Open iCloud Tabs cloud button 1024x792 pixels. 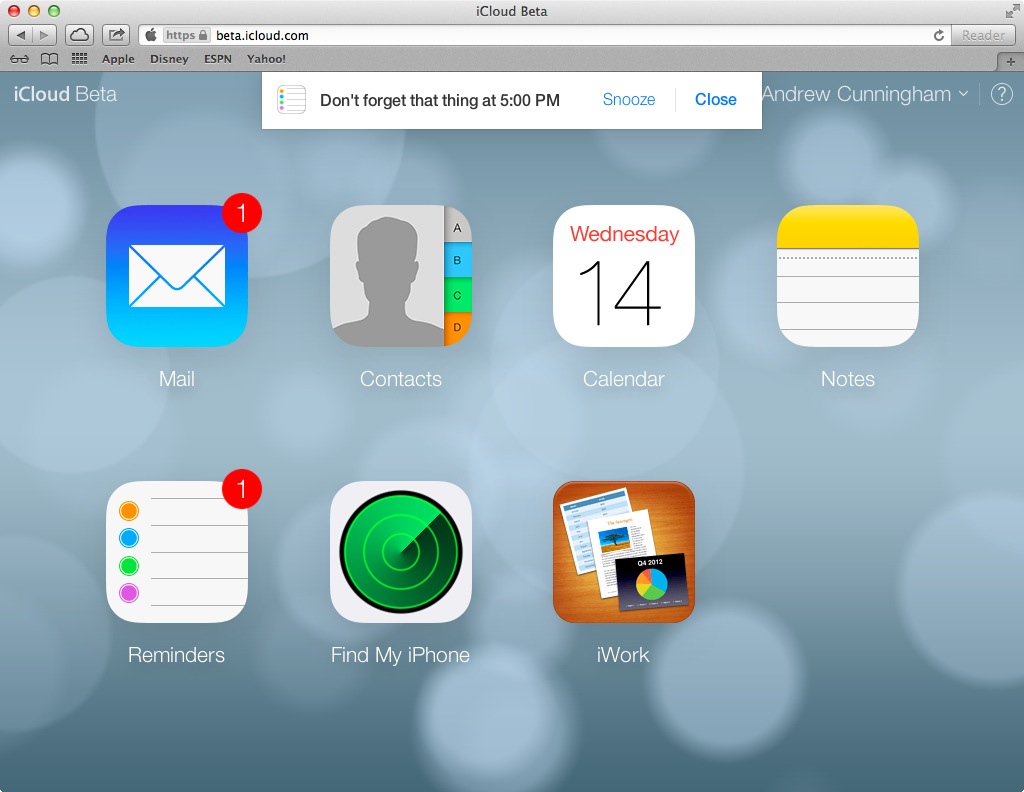pyautogui.click(x=79, y=35)
